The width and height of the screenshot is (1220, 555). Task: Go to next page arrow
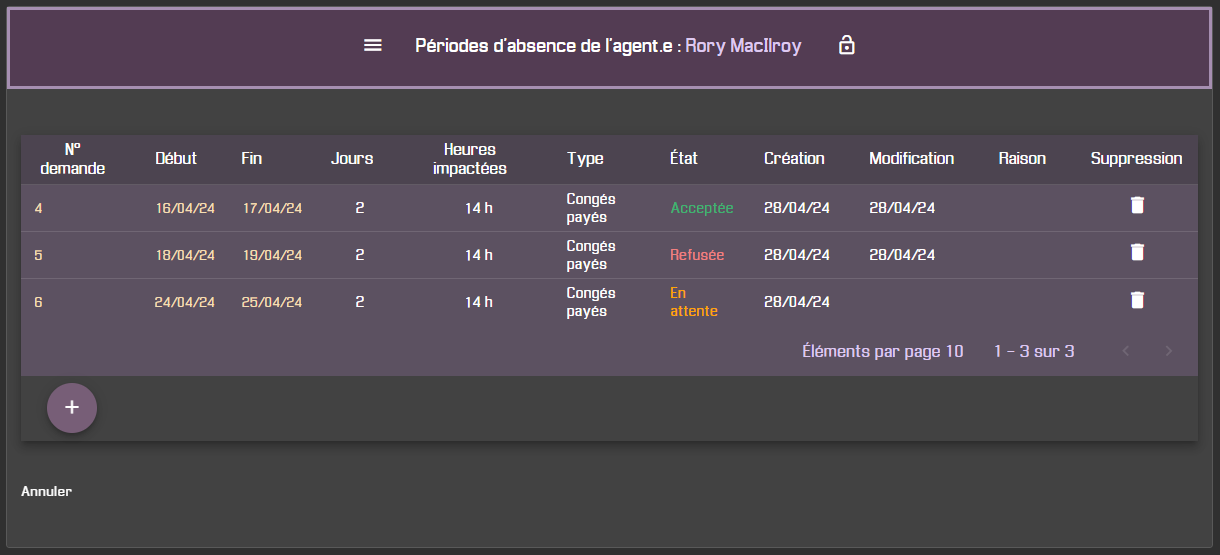(1168, 351)
